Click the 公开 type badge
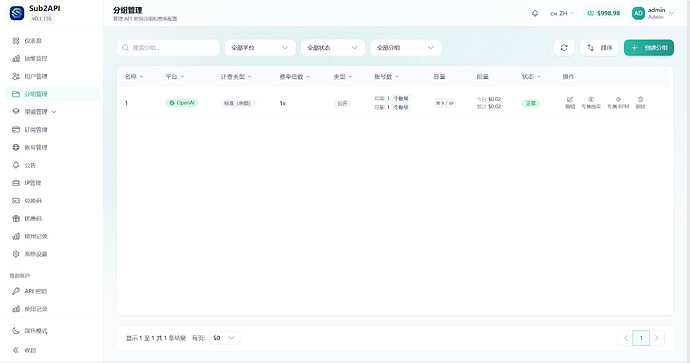 (342, 103)
